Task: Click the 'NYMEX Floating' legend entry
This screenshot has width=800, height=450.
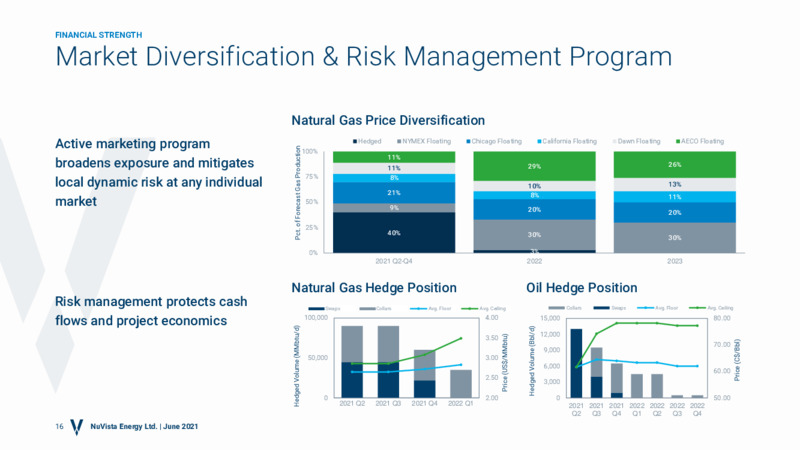Action: pos(423,141)
